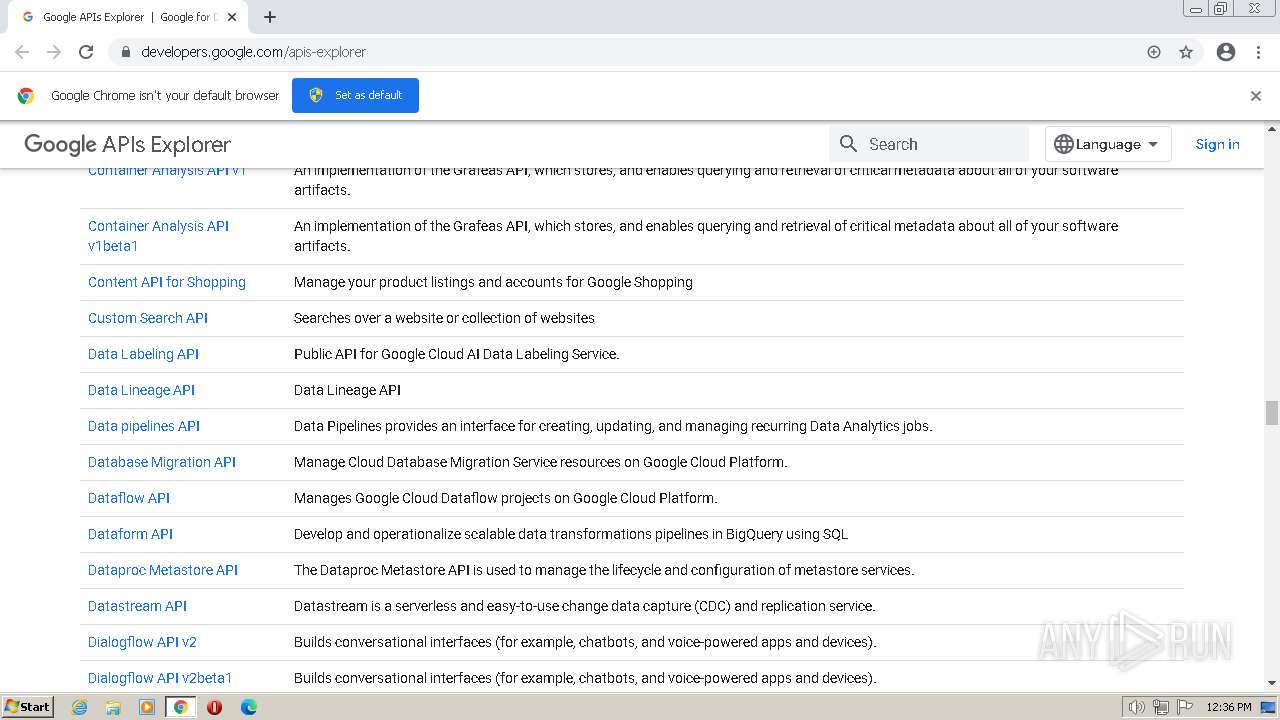Open Content API for Shopping
This screenshot has width=1280, height=720.
pyautogui.click(x=167, y=282)
